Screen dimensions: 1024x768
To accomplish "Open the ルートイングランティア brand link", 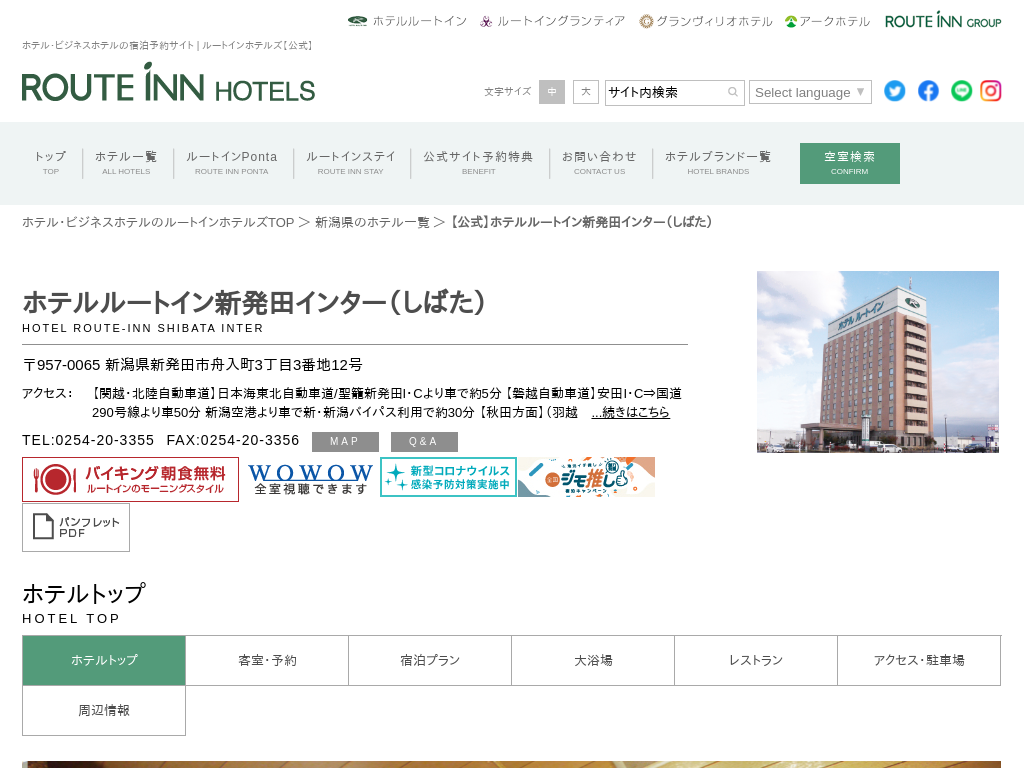I will tap(552, 22).
